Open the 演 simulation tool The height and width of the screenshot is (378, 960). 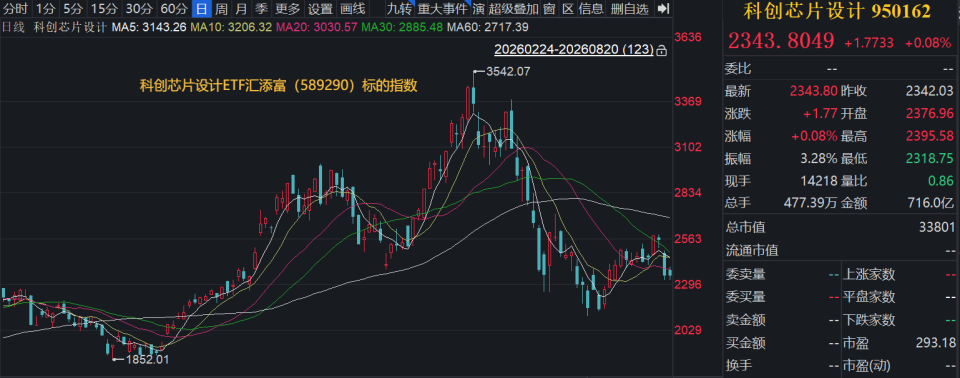(x=478, y=9)
